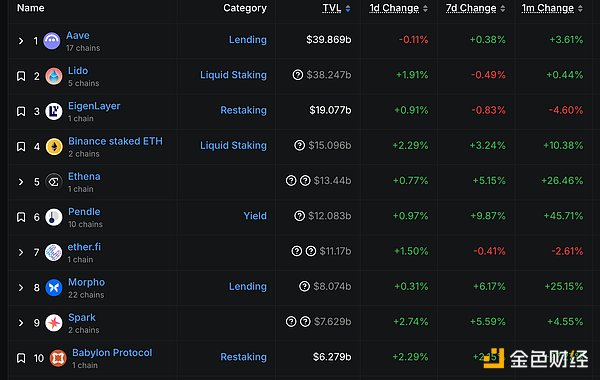The image size is (600, 380).
Task: Click the Aave protocol logo icon
Action: point(52,41)
